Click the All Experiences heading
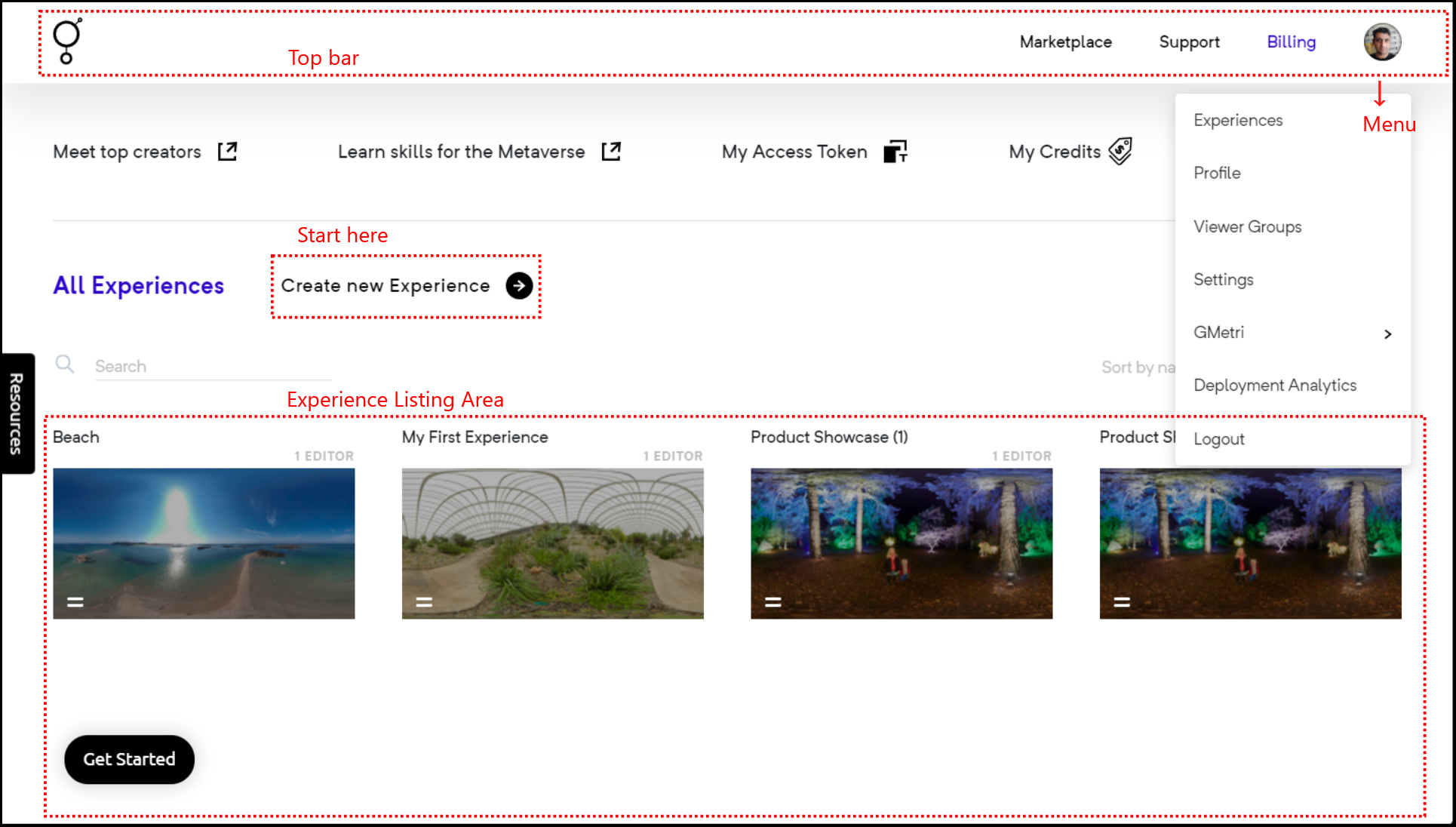 [139, 286]
